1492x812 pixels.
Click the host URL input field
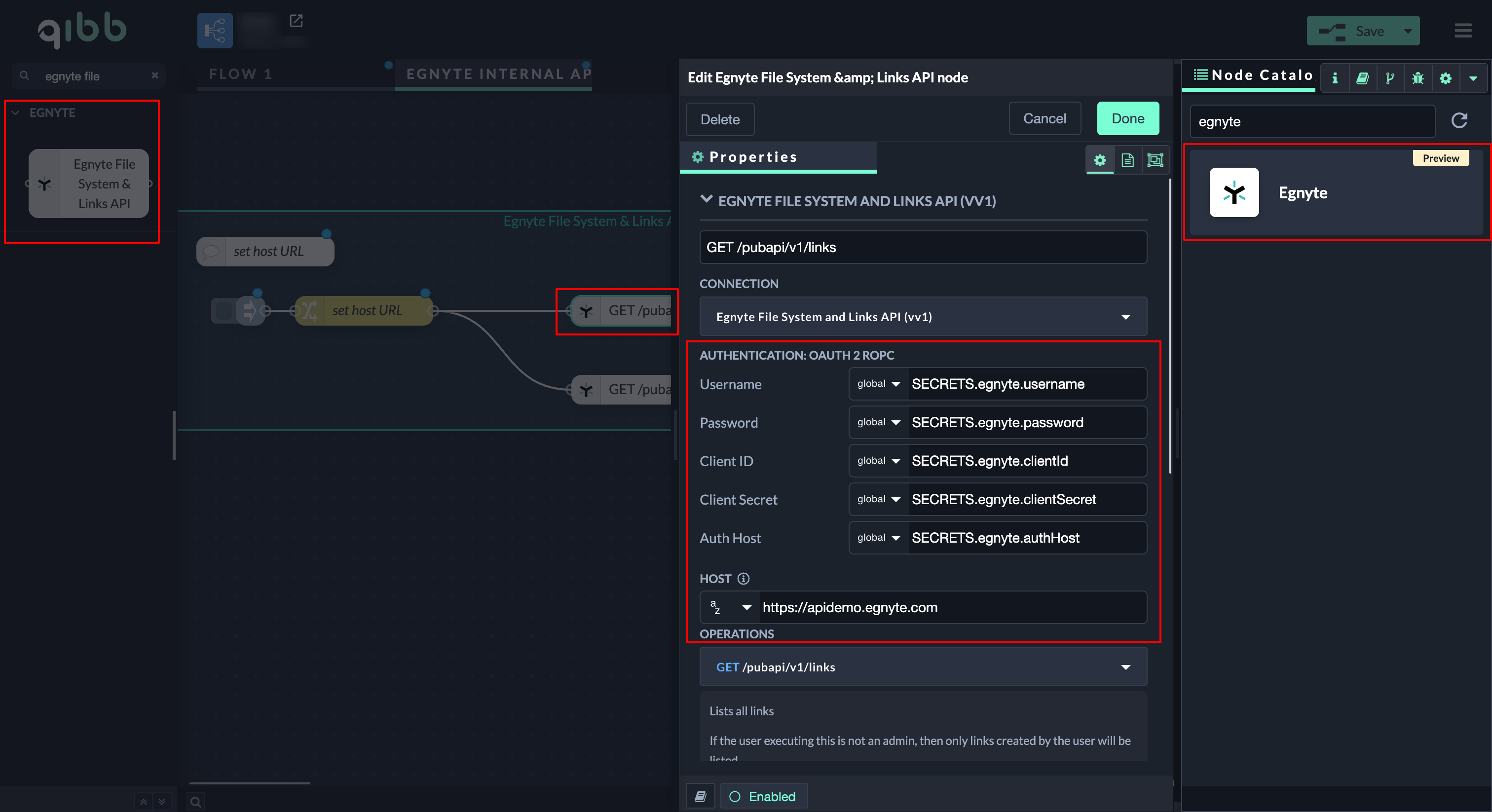pos(950,607)
